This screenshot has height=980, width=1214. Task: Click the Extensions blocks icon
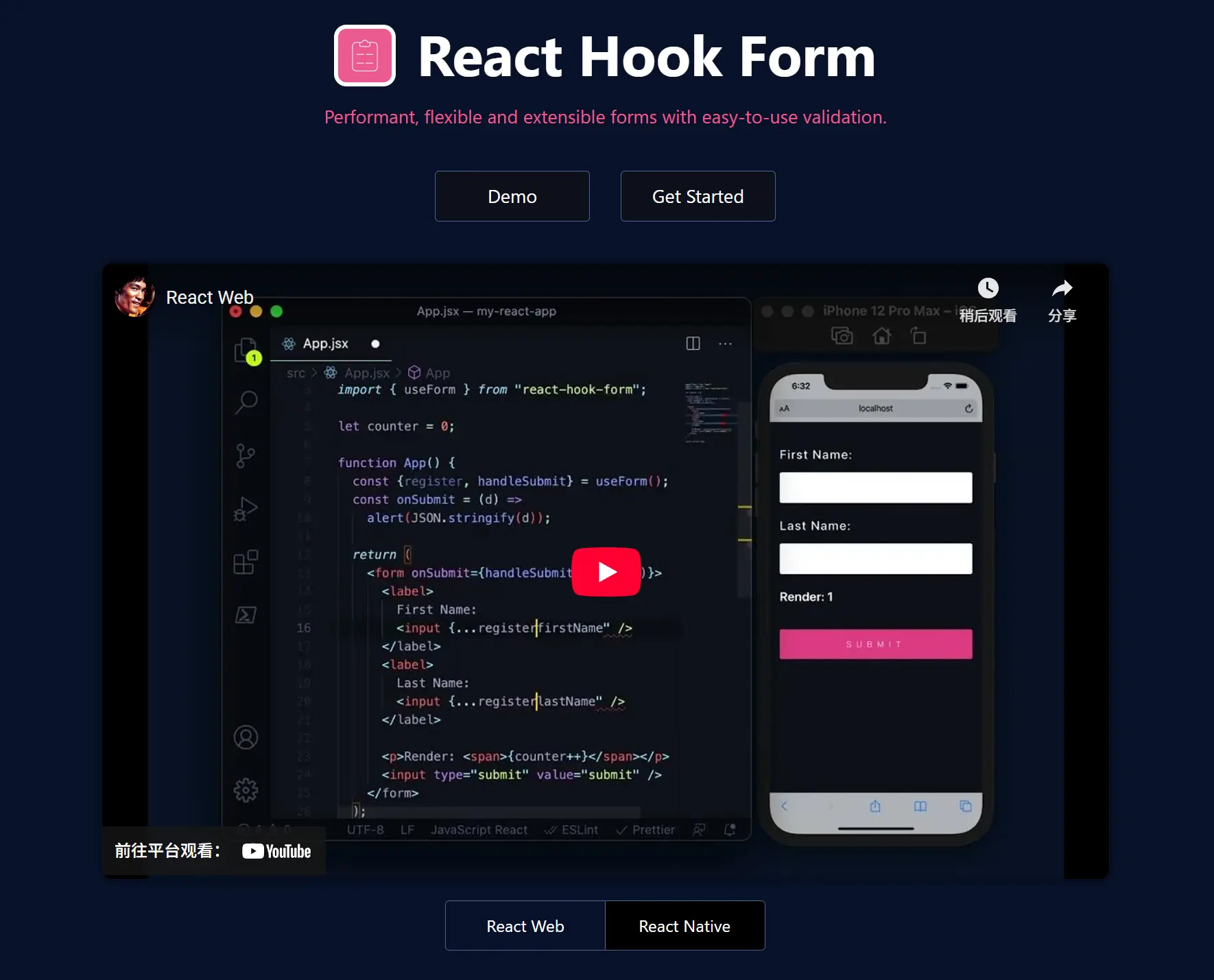(246, 562)
